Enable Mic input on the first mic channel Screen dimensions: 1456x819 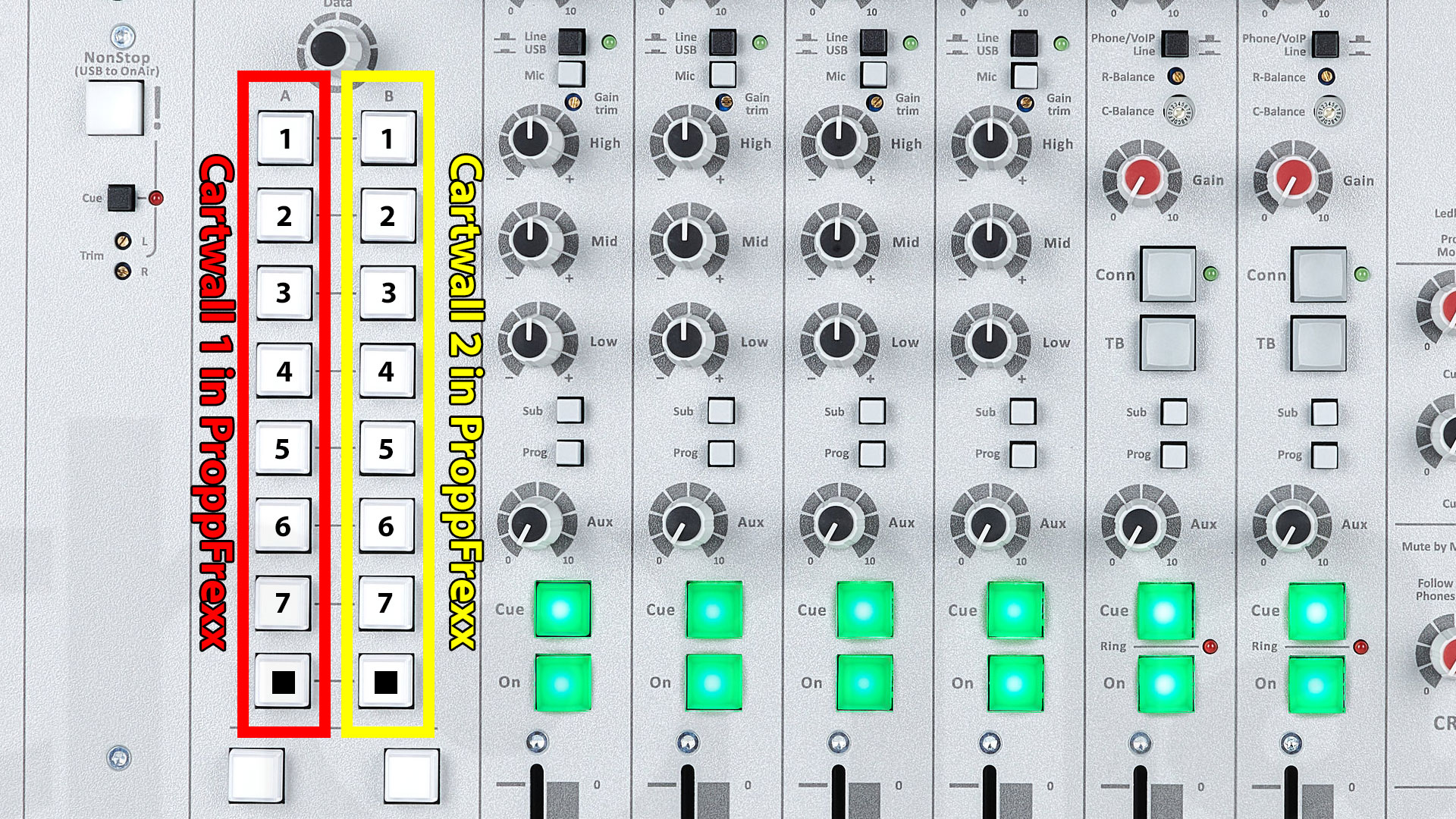(x=571, y=74)
